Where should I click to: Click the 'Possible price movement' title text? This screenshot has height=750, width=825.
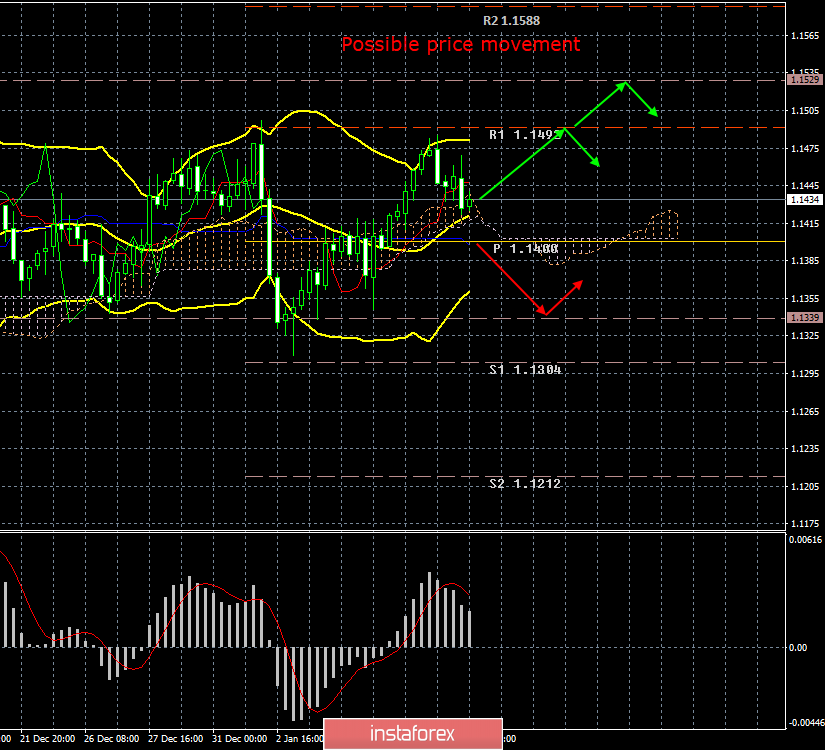click(x=461, y=44)
